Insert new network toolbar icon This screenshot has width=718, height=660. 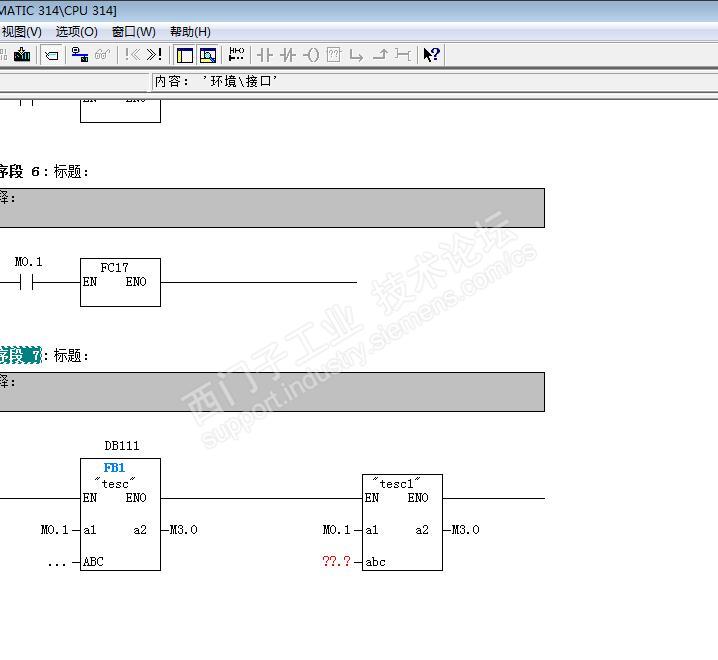[x=236, y=55]
